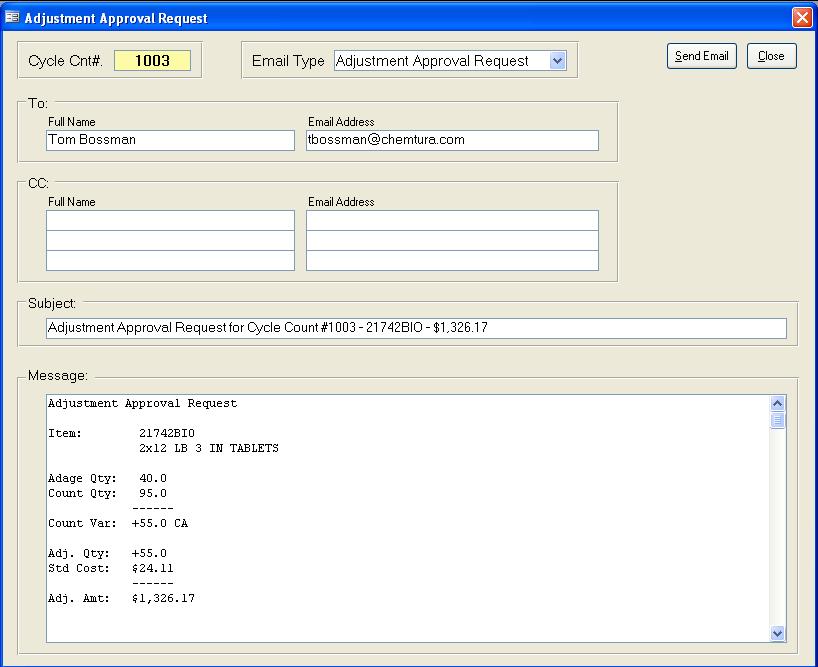Image resolution: width=818 pixels, height=667 pixels.
Task: Select the Cycle Cnt# field showing 1003
Action: pos(152,60)
